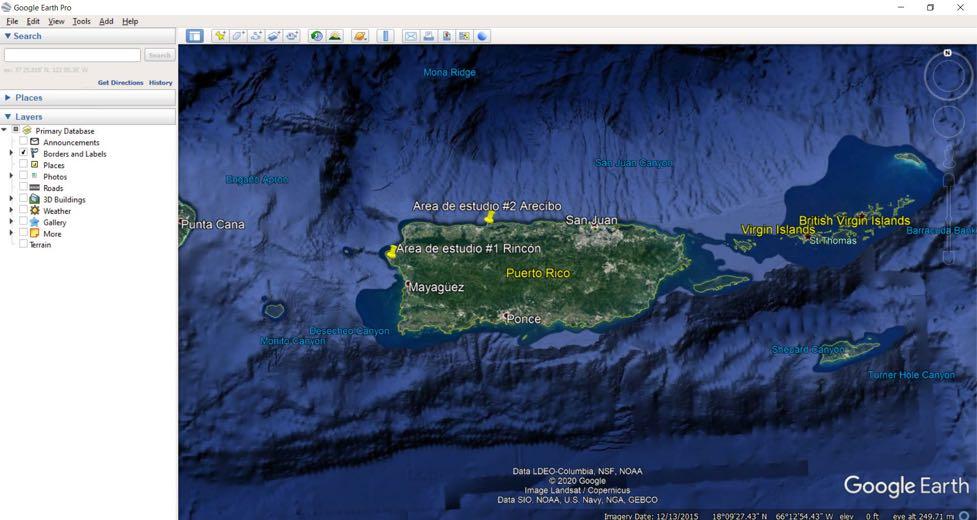Click the Arecibo study area yellow pushpin
Screen dimensions: 977x520
[489, 217]
